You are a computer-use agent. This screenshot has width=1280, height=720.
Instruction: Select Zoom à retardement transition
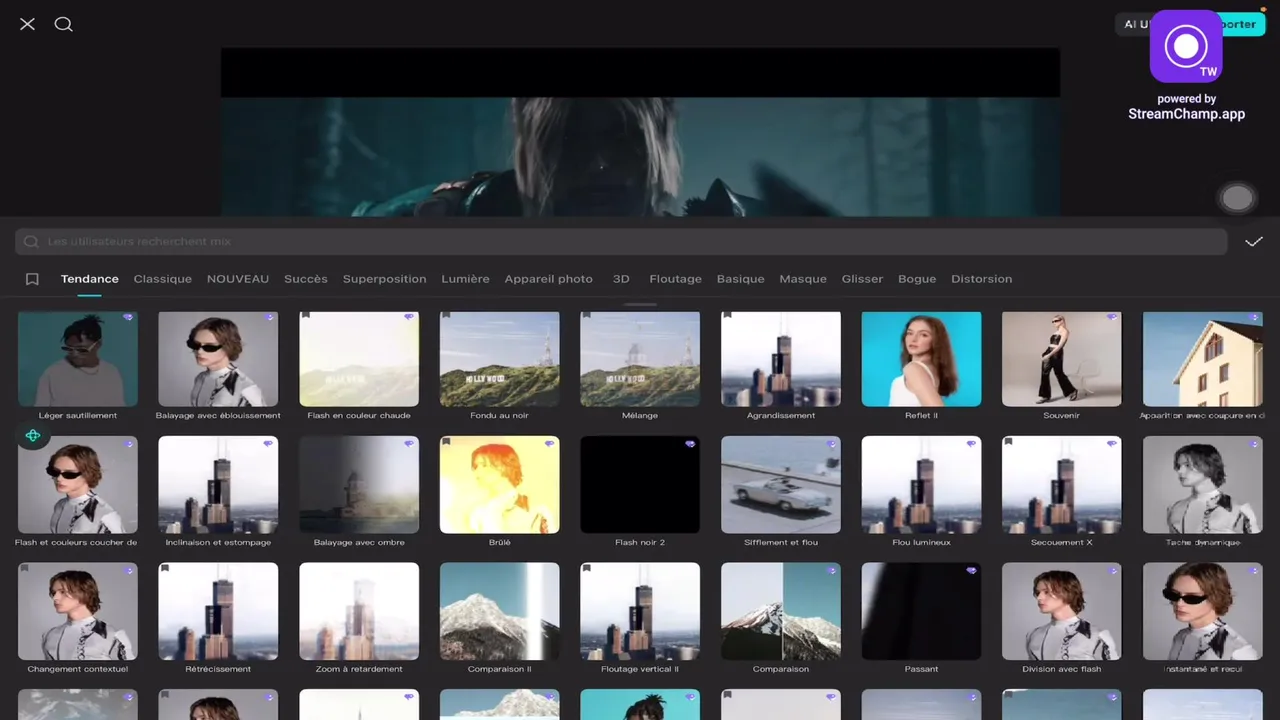[359, 611]
